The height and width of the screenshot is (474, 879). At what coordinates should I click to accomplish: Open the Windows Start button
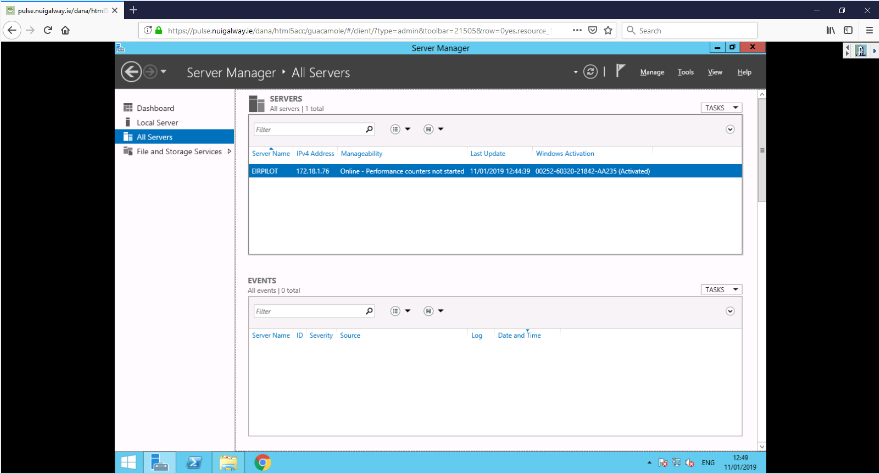(129, 462)
